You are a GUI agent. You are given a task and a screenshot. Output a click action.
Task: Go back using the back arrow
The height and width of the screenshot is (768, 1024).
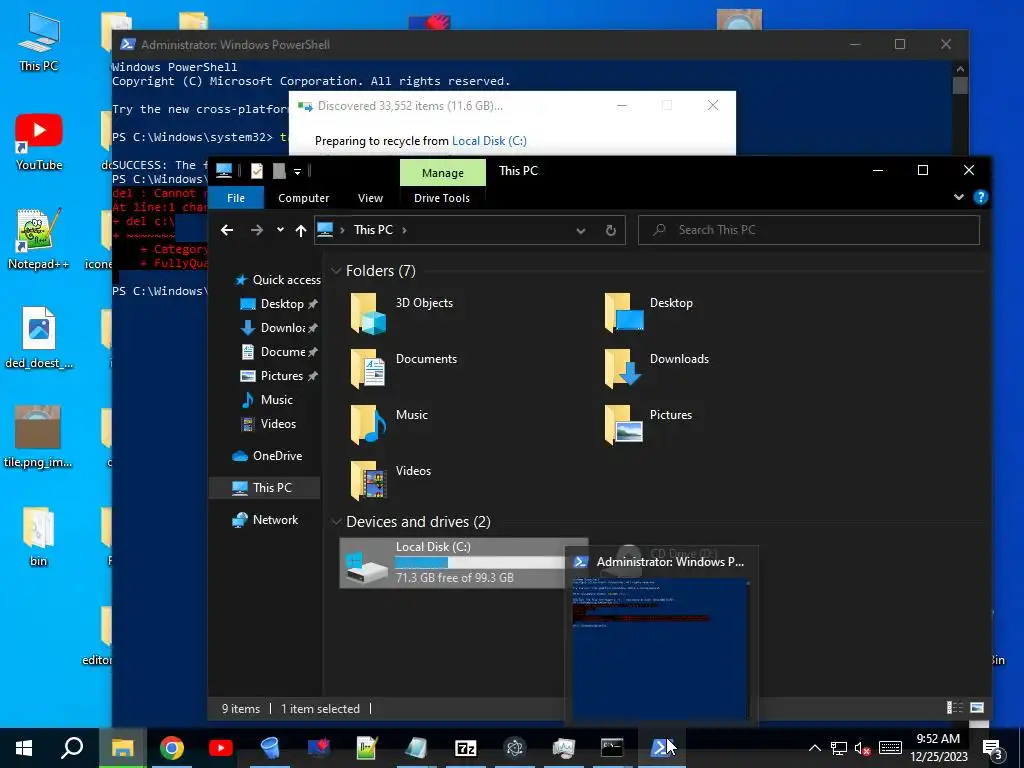227,230
